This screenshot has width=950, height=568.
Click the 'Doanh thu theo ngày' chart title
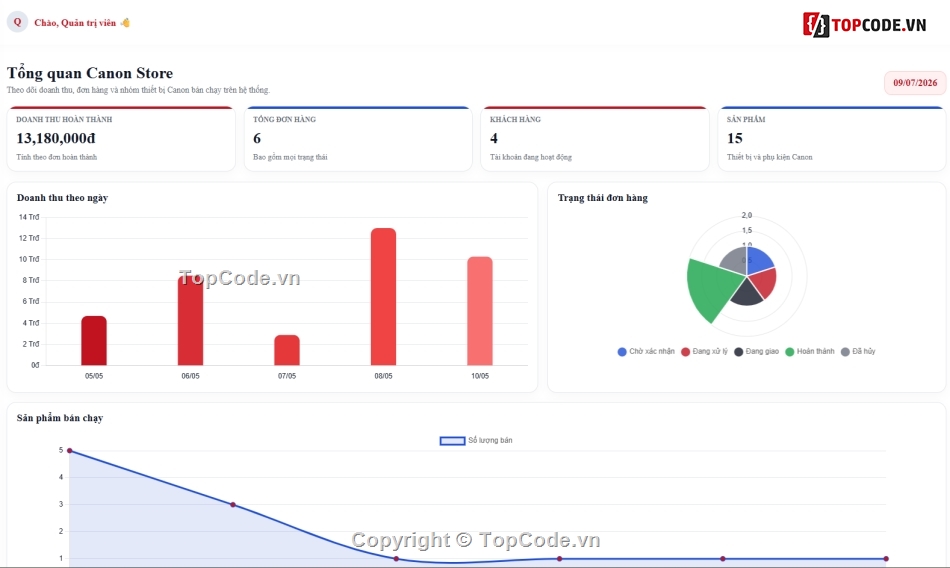(62, 198)
